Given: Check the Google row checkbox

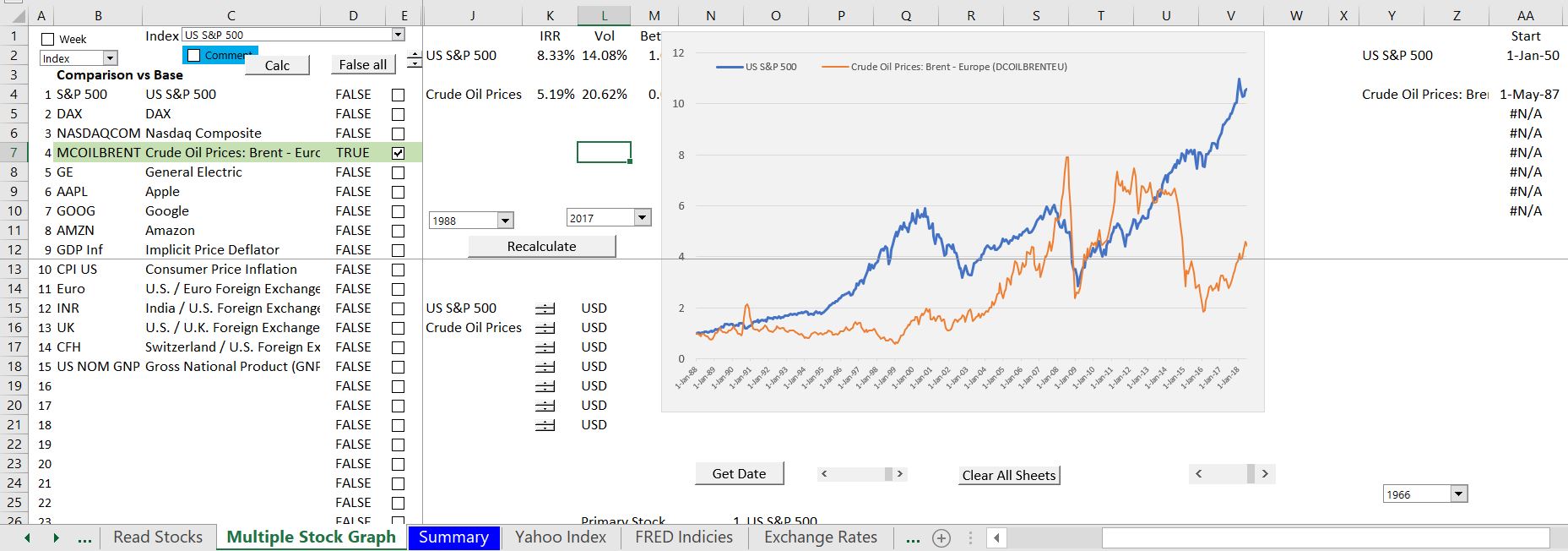Looking at the screenshot, I should click(x=398, y=211).
